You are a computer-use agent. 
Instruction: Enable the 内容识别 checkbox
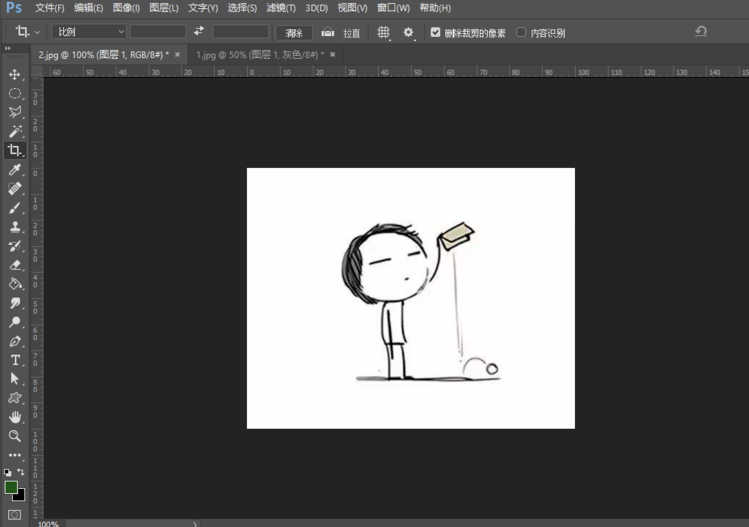tap(522, 32)
